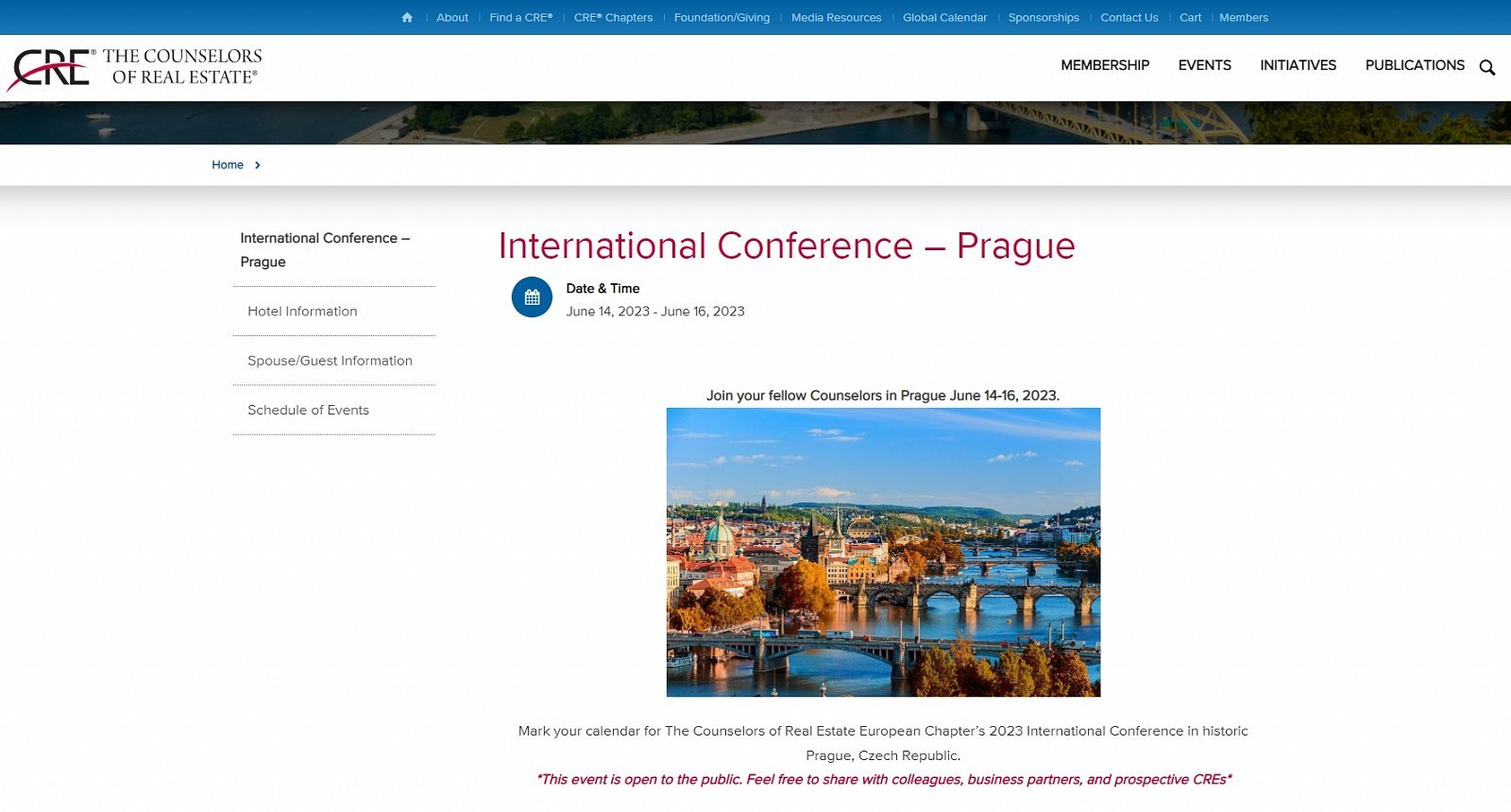The image size is (1511, 812).
Task: Click the Prague city photo
Action: [x=883, y=552]
